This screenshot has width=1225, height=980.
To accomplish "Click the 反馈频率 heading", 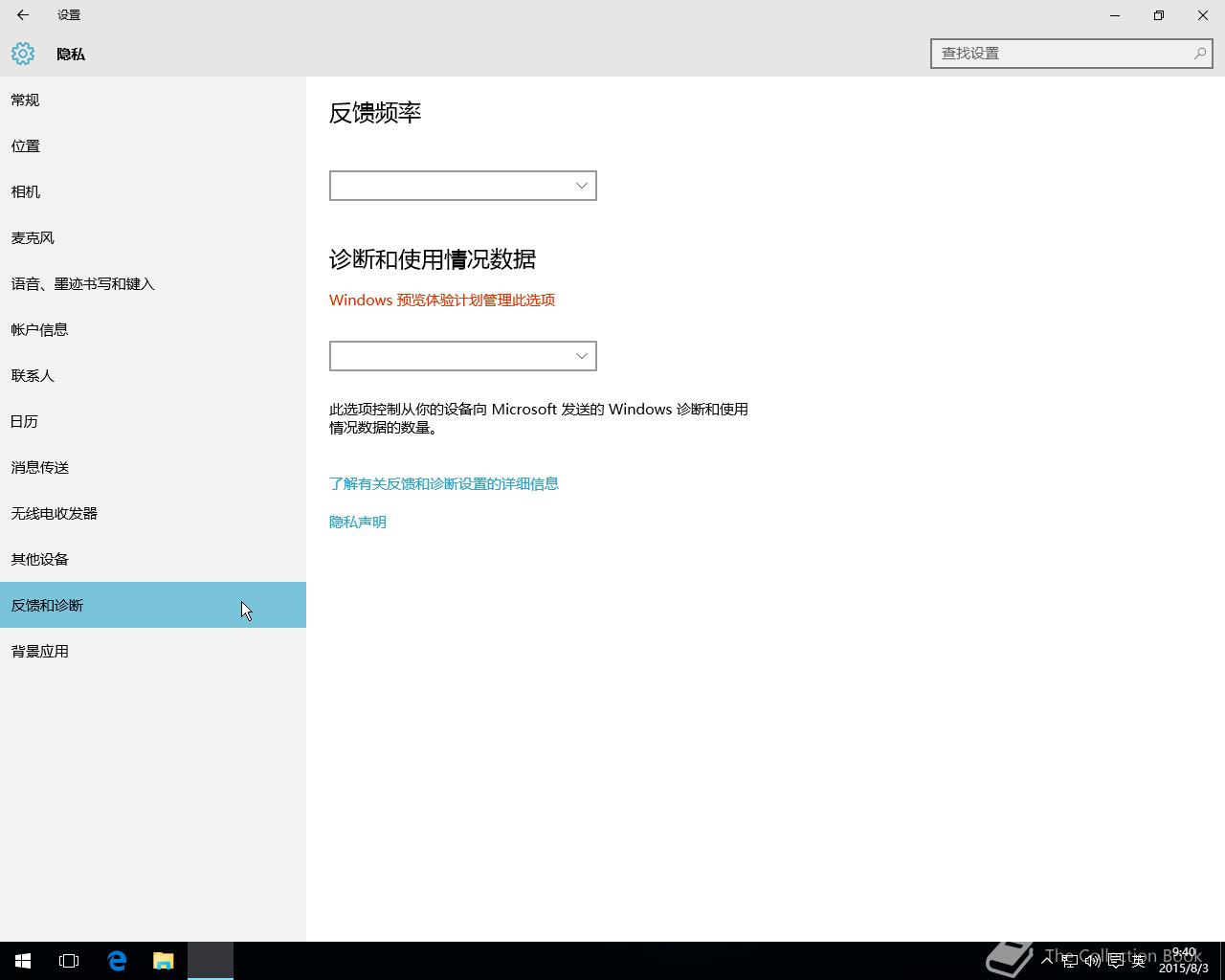I will pos(375,113).
